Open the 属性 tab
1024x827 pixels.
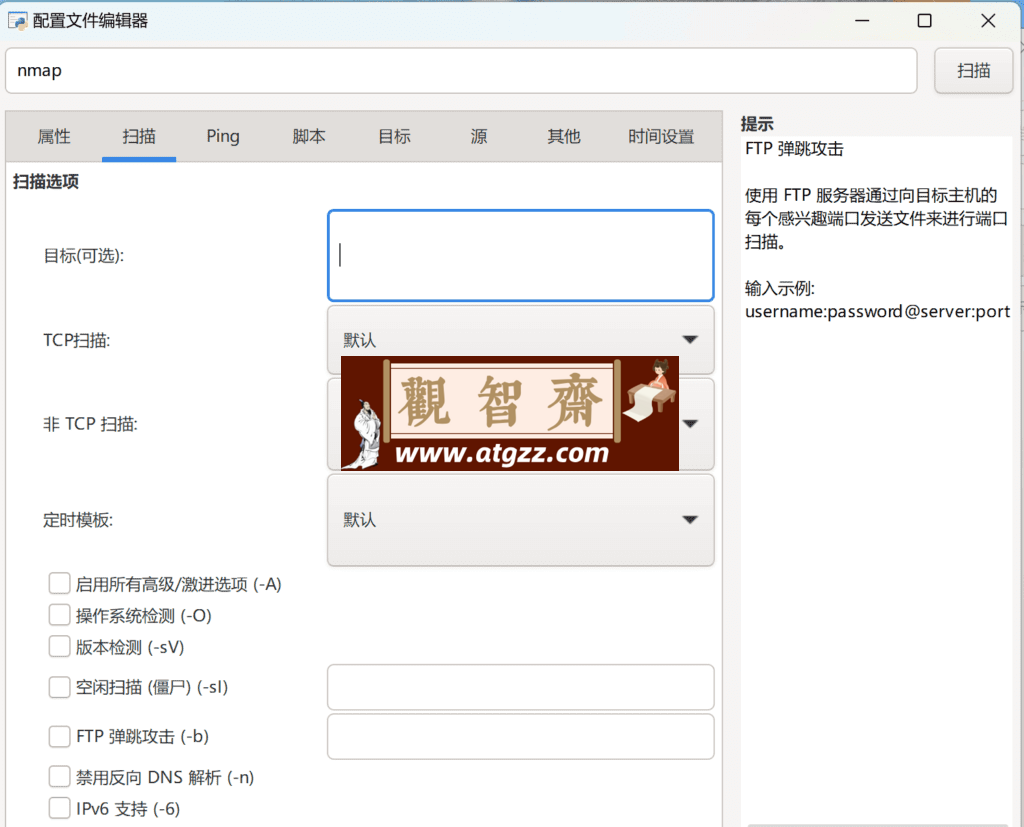click(54, 137)
